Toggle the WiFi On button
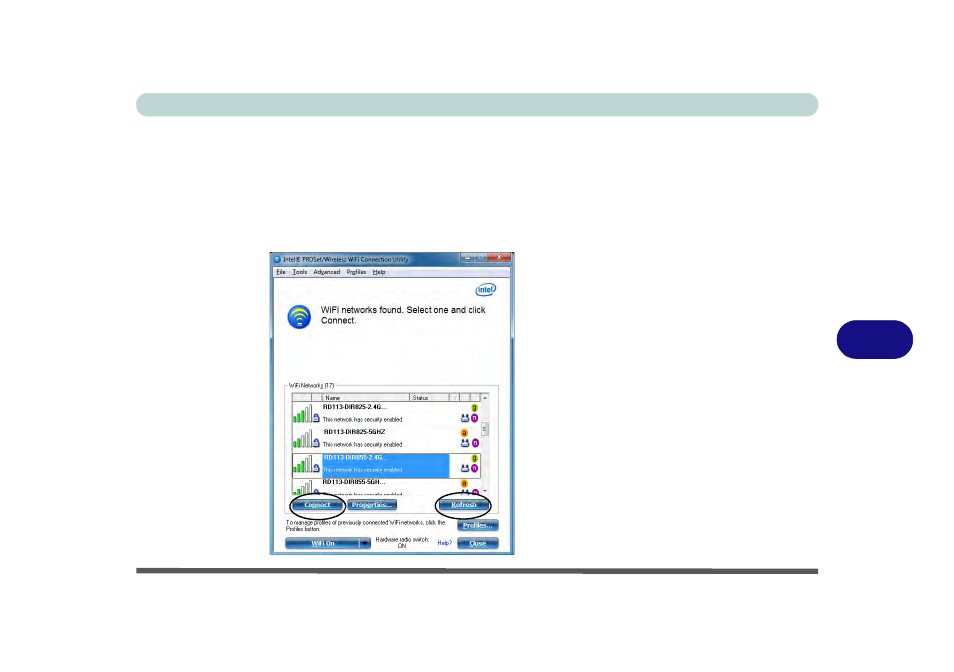This screenshot has width=954, height=672. click(322, 543)
